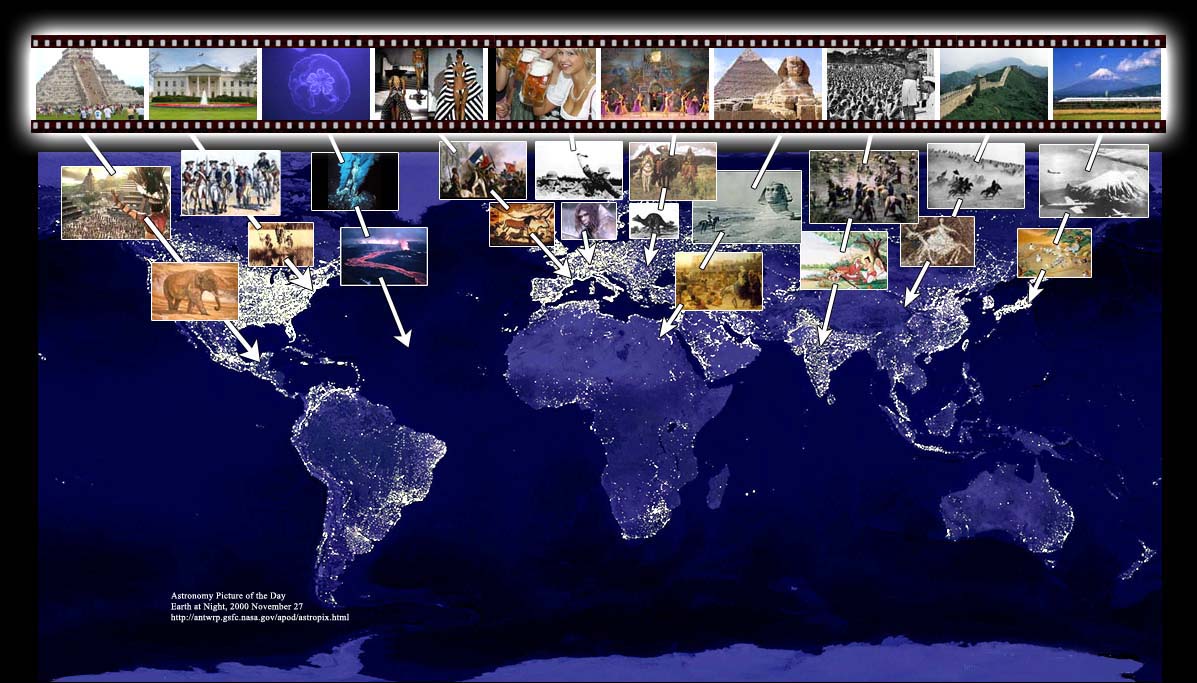
Task: Select the black-and-white galloping horsemen photo
Action: coord(975,175)
